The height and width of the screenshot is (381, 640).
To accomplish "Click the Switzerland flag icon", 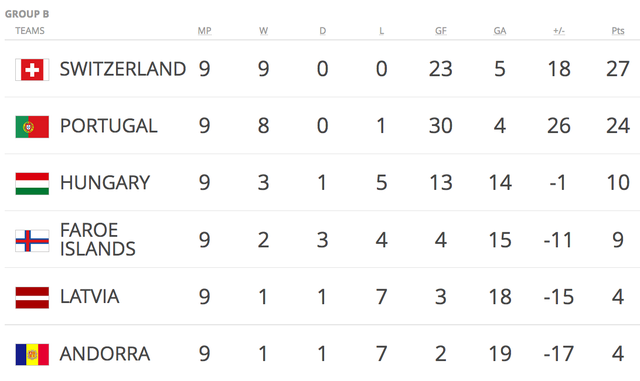I will pos(32,69).
